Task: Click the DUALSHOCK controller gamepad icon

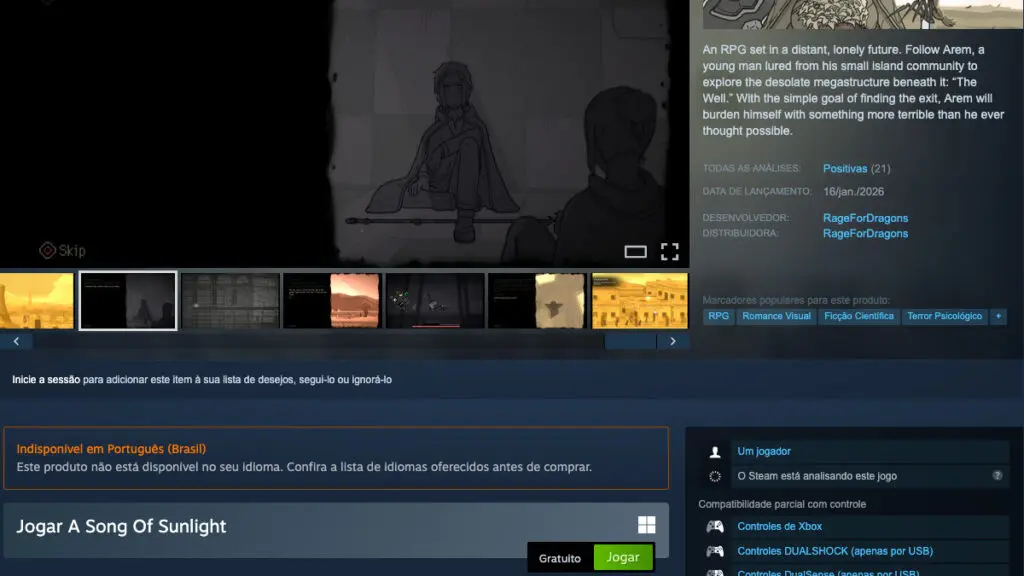Action: click(715, 552)
